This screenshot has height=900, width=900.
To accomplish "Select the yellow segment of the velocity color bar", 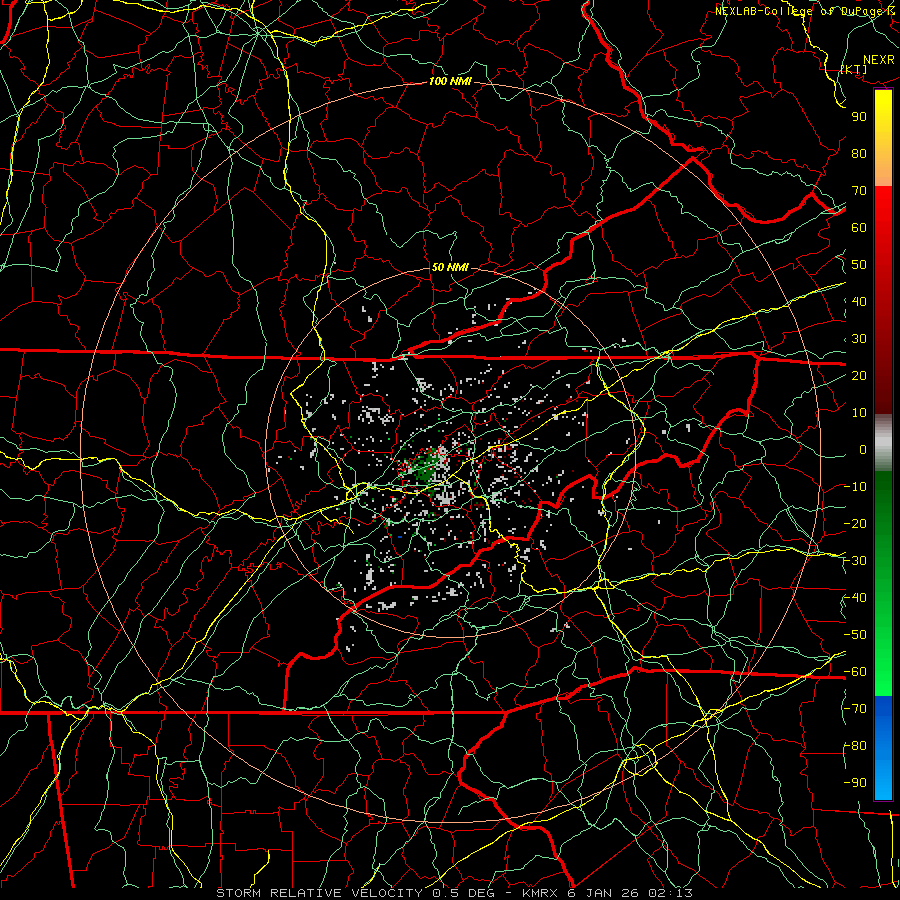I will pos(883,138).
